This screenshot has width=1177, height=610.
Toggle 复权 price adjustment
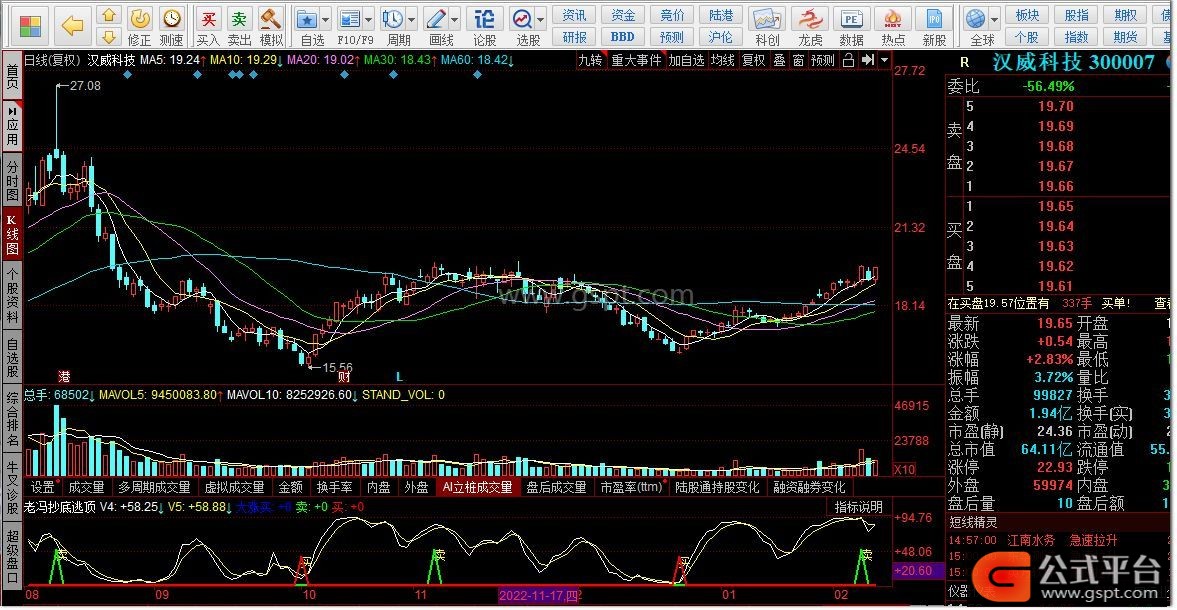[x=753, y=60]
